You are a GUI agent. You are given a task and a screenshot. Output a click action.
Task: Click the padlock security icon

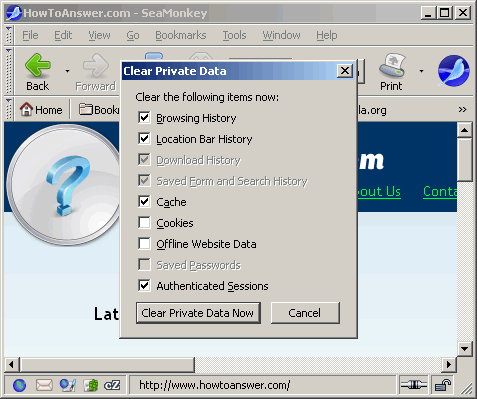tap(443, 385)
